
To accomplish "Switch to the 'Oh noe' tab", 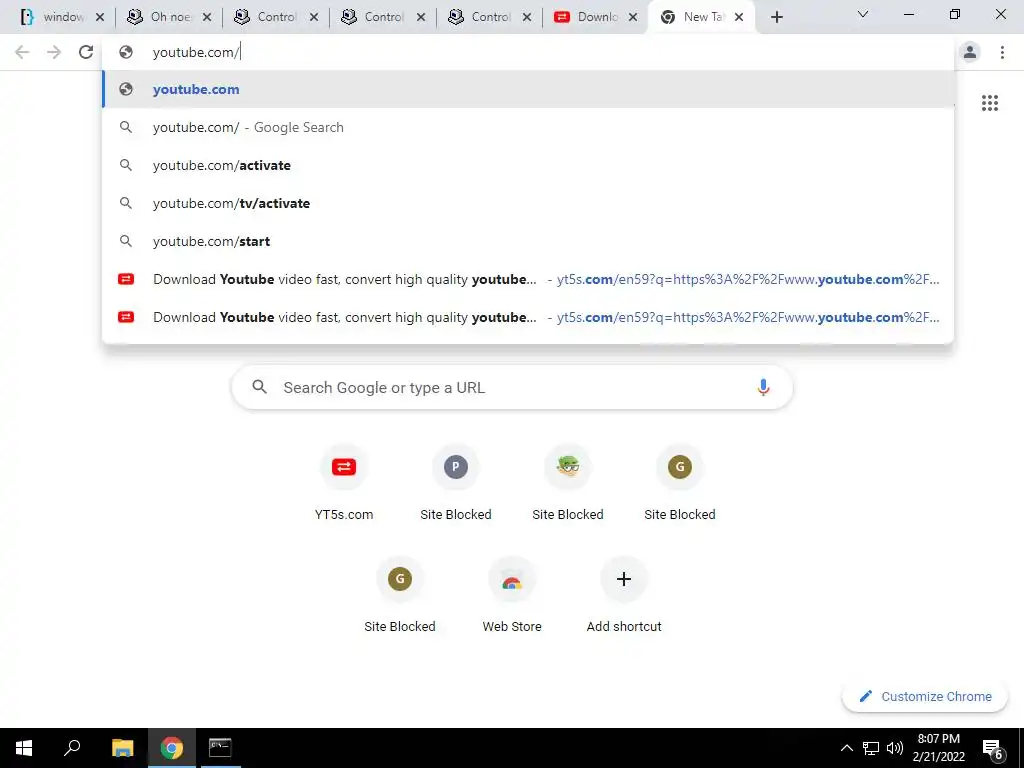I will point(167,17).
